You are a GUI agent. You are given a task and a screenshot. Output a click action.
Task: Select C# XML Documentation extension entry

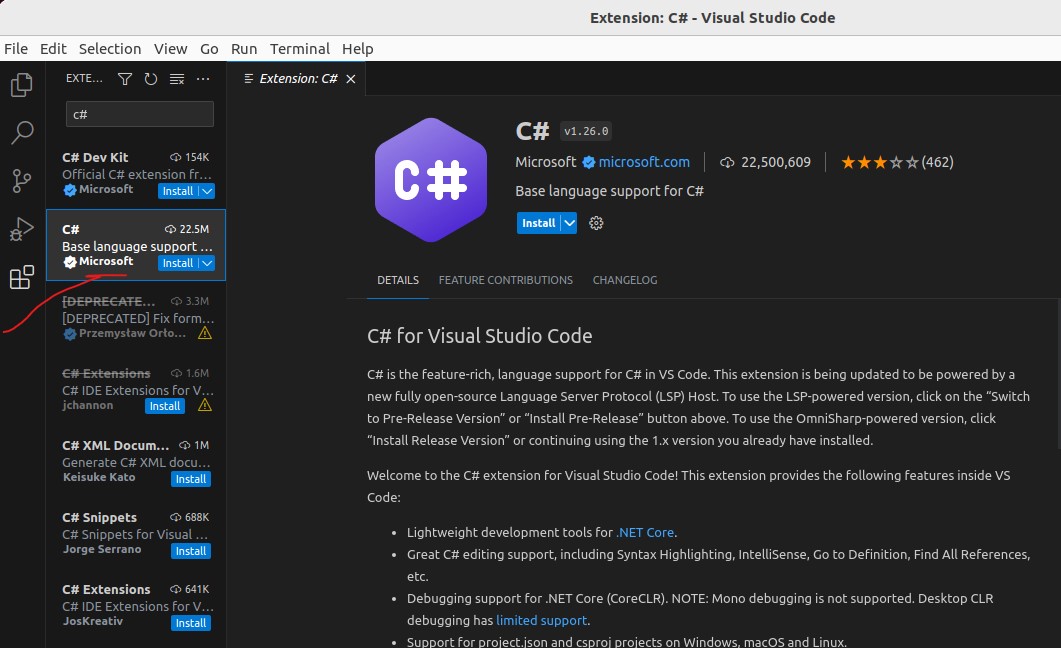[136, 461]
